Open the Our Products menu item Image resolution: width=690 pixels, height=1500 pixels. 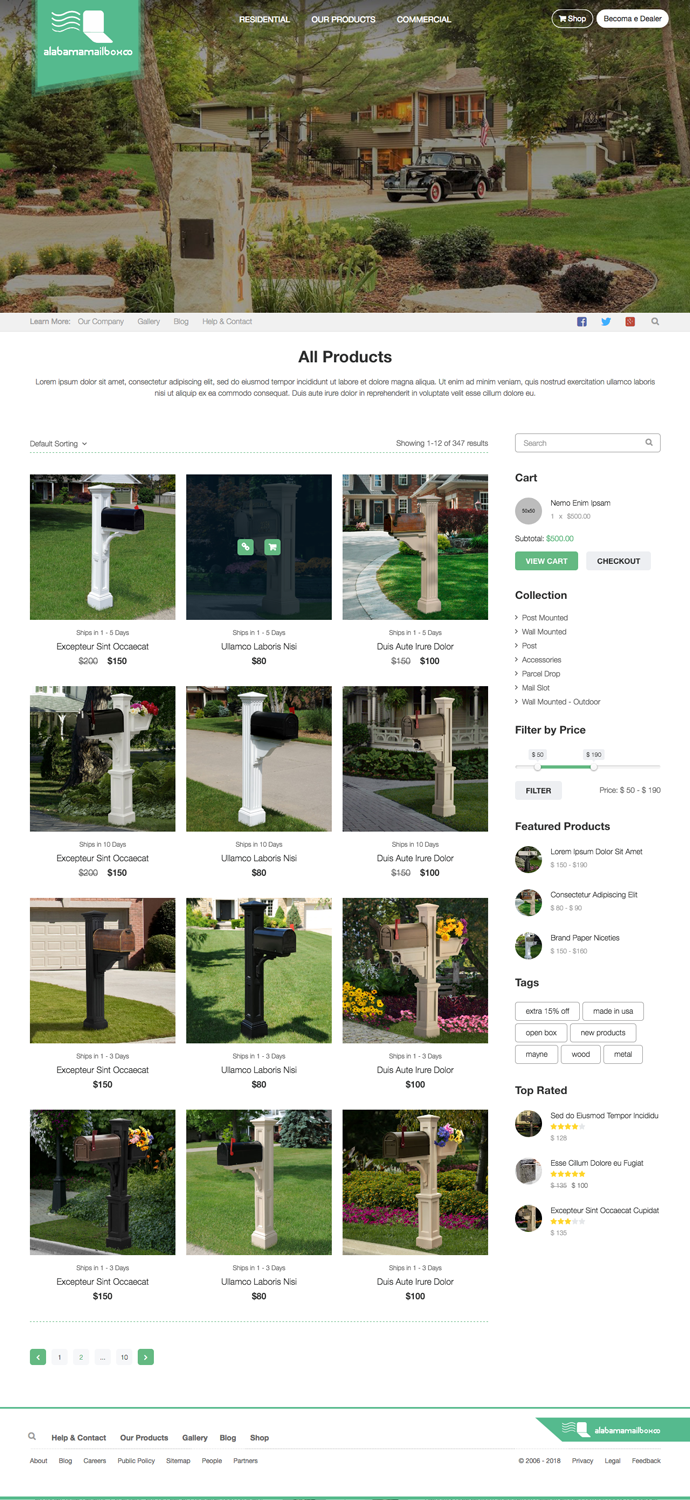click(343, 19)
